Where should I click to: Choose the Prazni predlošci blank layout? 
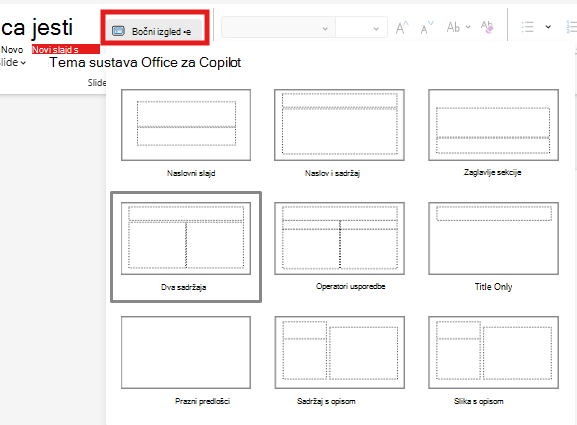pyautogui.click(x=186, y=360)
